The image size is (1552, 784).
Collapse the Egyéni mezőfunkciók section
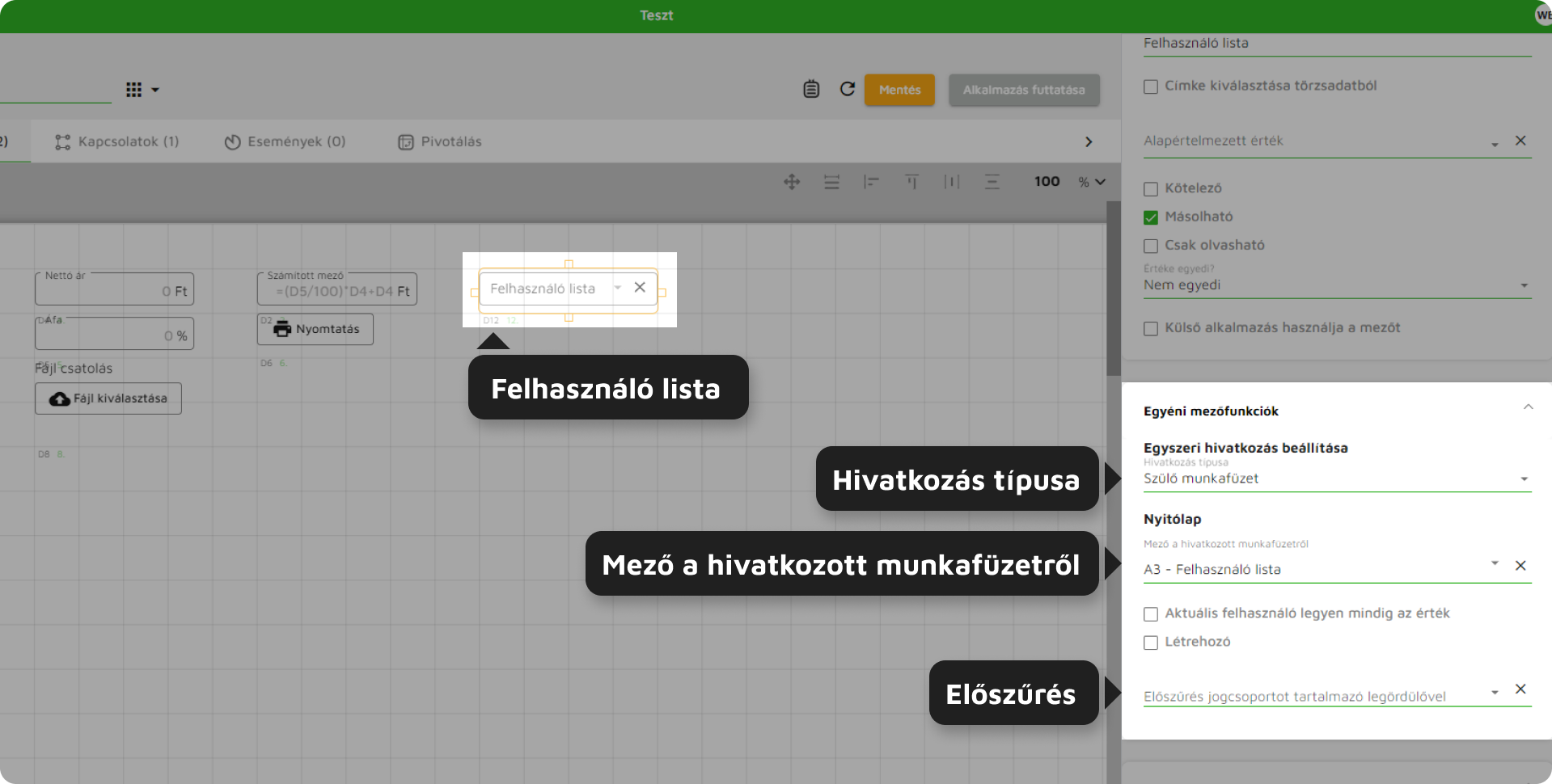point(1528,407)
